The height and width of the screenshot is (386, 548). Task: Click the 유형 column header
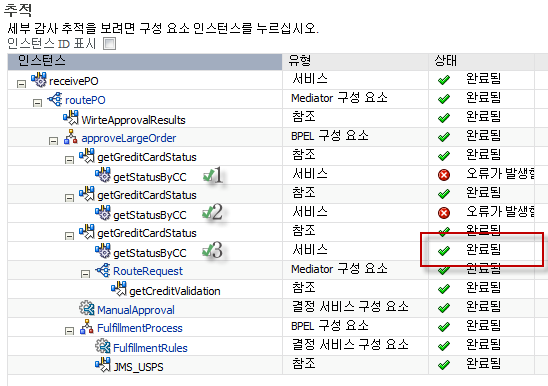click(x=355, y=62)
